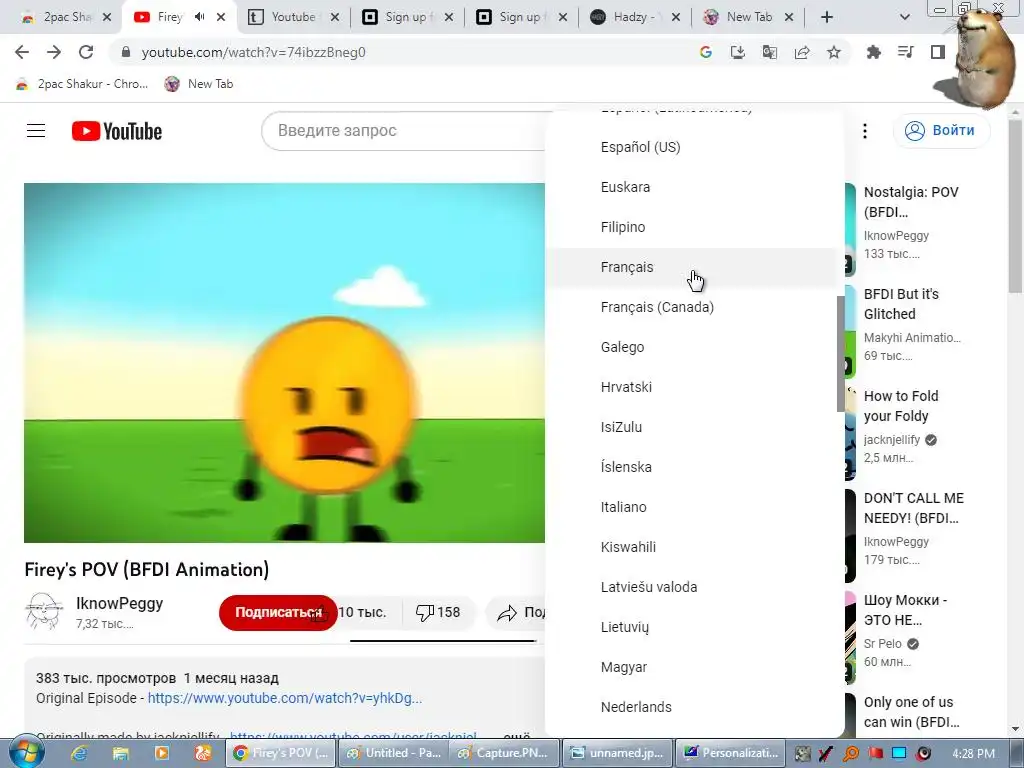Select IsiZulu language
Image resolution: width=1024 pixels, height=768 pixels.
click(x=694, y=427)
